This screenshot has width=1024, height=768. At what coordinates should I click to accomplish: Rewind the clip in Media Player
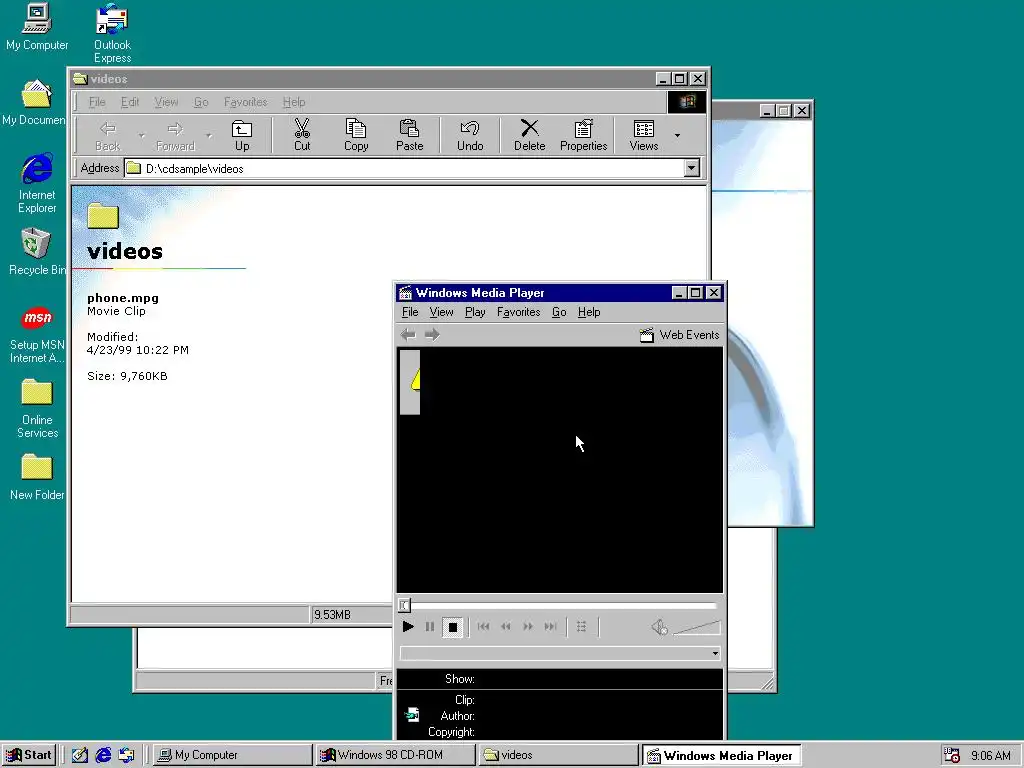pos(505,627)
